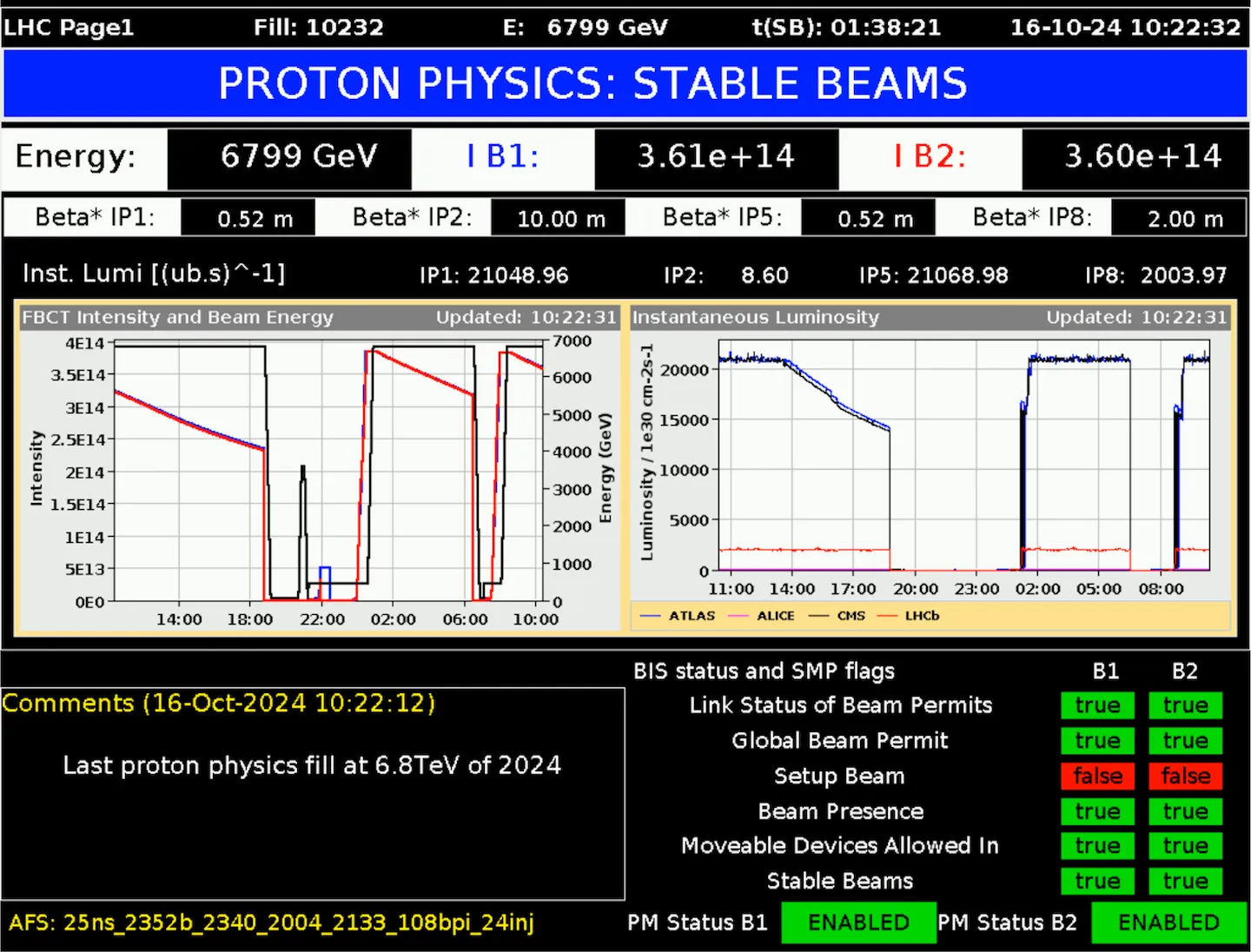The image size is (1251, 952).
Task: Click the Global Beam Permit row label
Action: [x=839, y=741]
